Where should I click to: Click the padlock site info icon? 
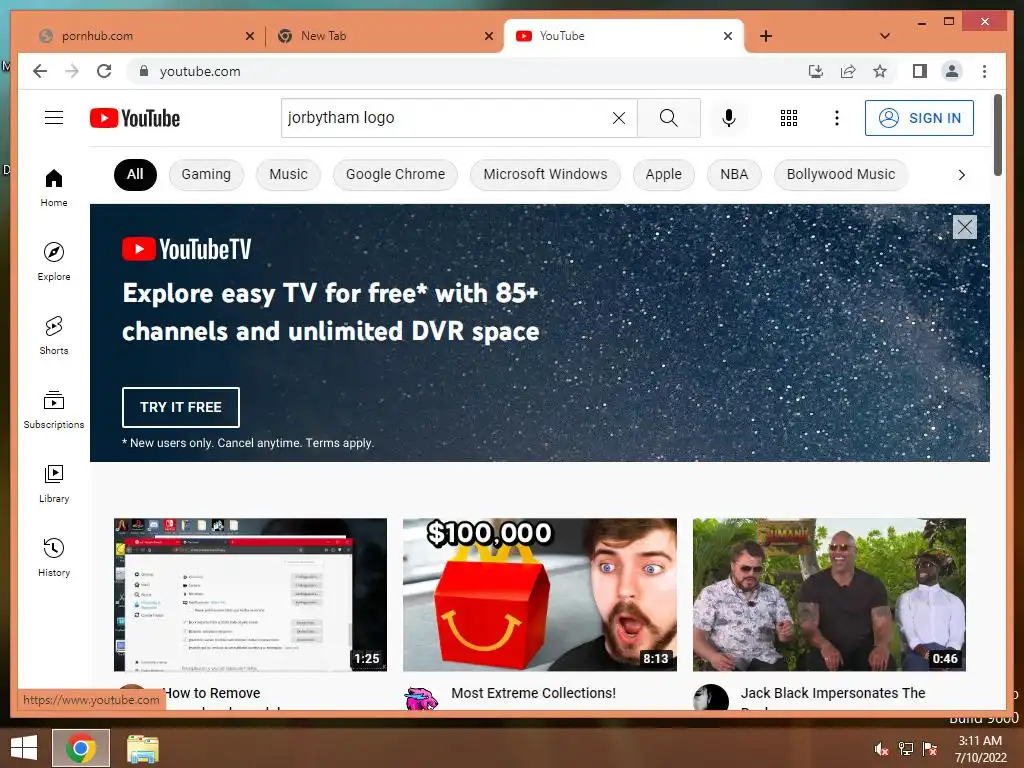point(144,71)
